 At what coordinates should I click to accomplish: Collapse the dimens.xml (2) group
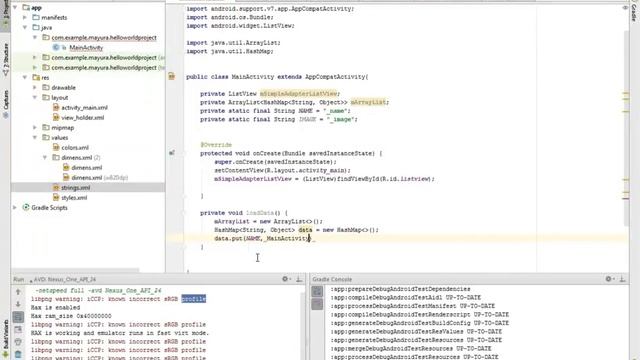click(45, 158)
